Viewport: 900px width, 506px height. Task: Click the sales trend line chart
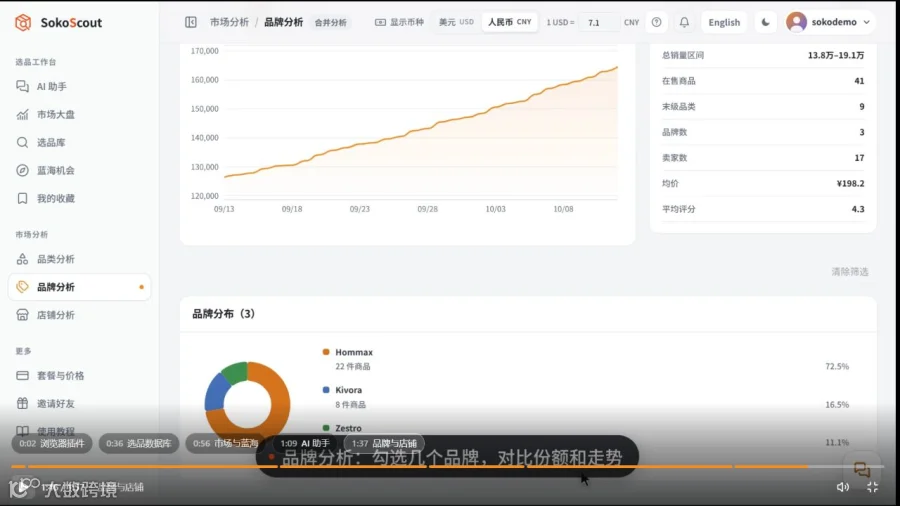(x=420, y=131)
